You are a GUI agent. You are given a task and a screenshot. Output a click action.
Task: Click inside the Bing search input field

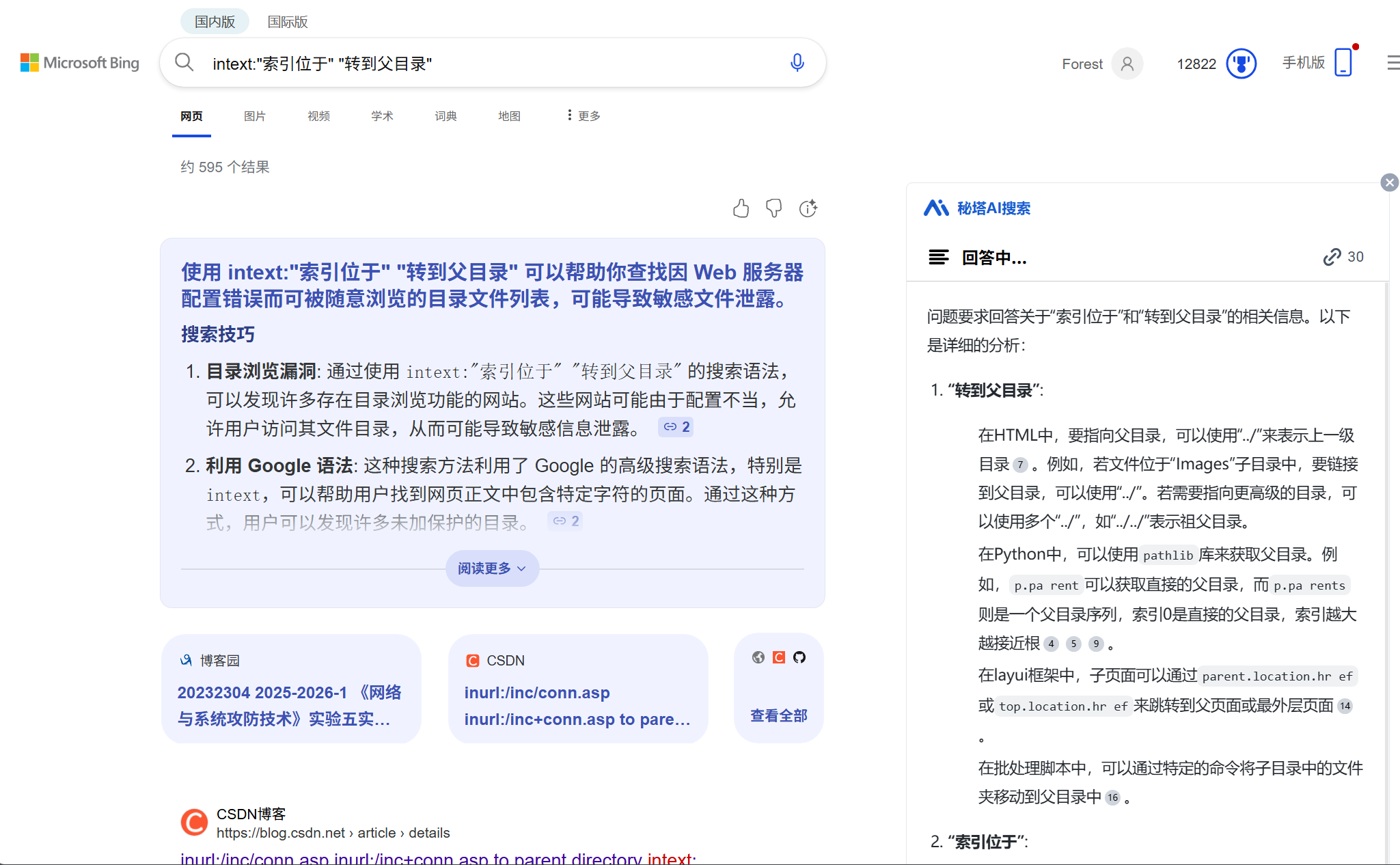[x=492, y=64]
